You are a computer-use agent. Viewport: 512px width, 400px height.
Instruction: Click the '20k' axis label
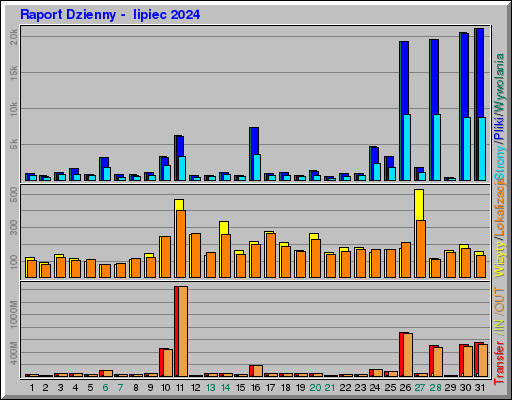pos(14,37)
